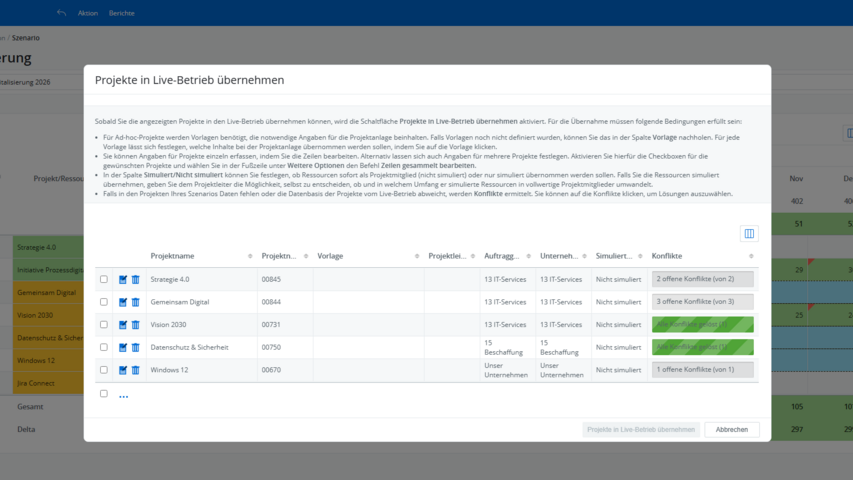Delete the Windows 12 row via its trash icon
Screen dimensions: 853x480
(x=136, y=370)
